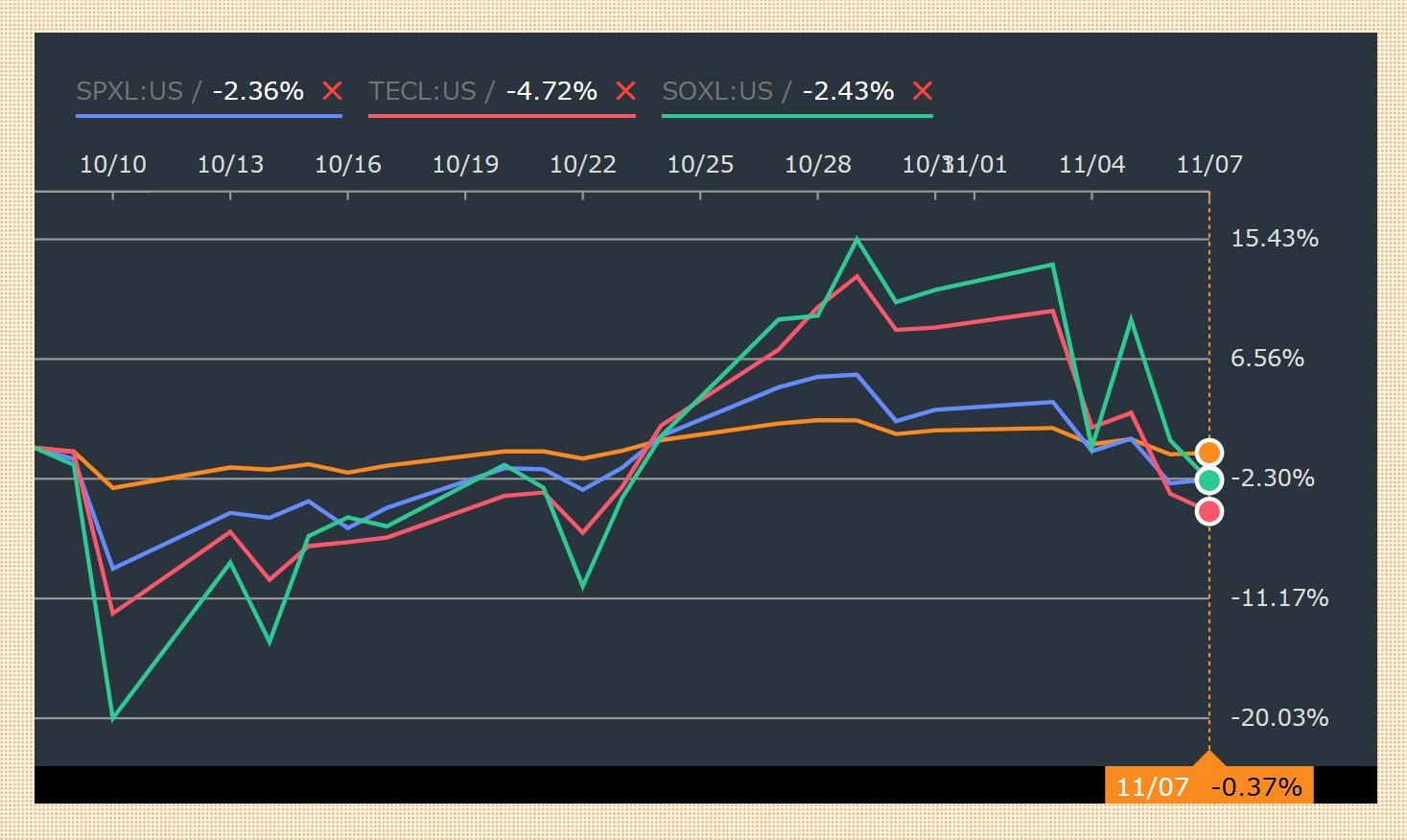Select the SPXL:US ticker label
1407x840 pixels.
click(129, 91)
